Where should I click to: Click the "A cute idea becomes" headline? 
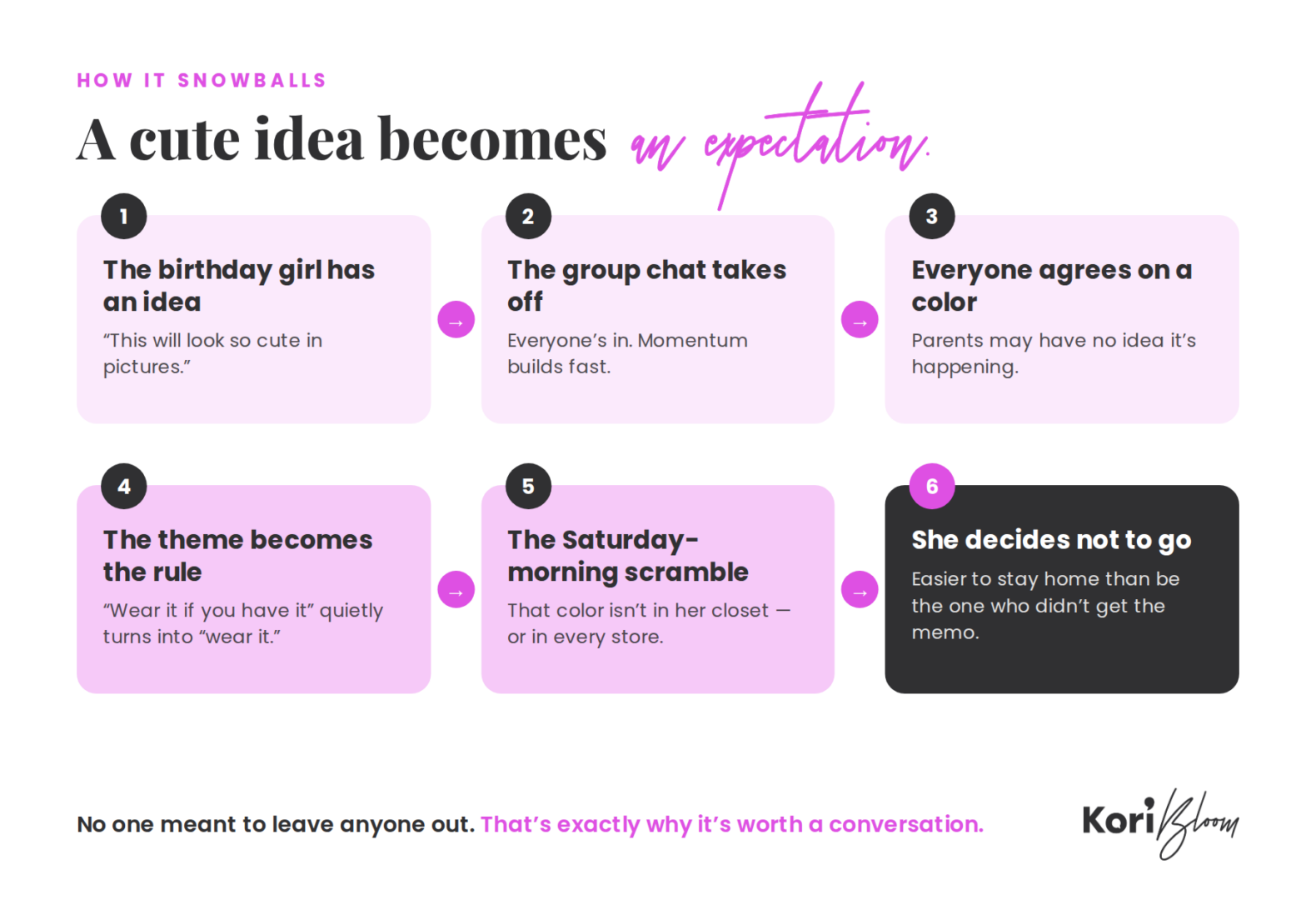(342, 139)
